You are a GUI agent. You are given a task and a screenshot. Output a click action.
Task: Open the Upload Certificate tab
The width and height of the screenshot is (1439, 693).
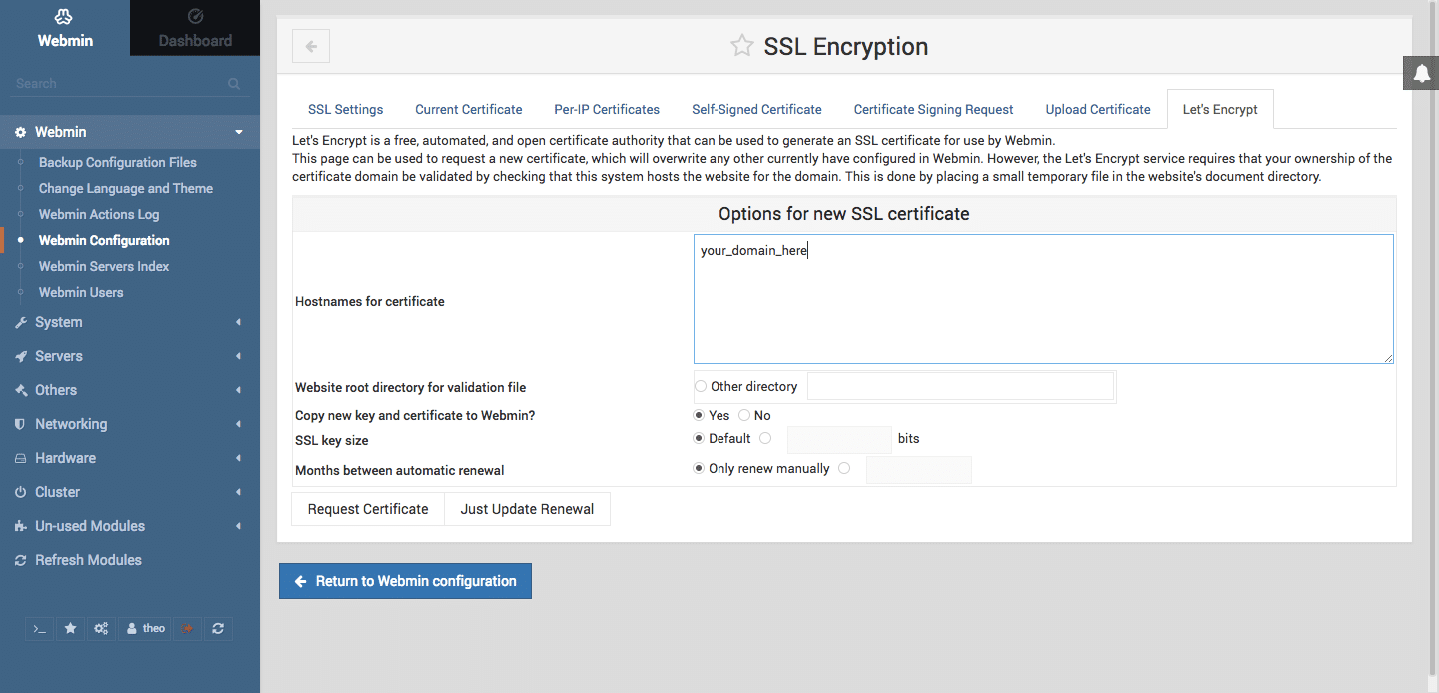point(1098,109)
